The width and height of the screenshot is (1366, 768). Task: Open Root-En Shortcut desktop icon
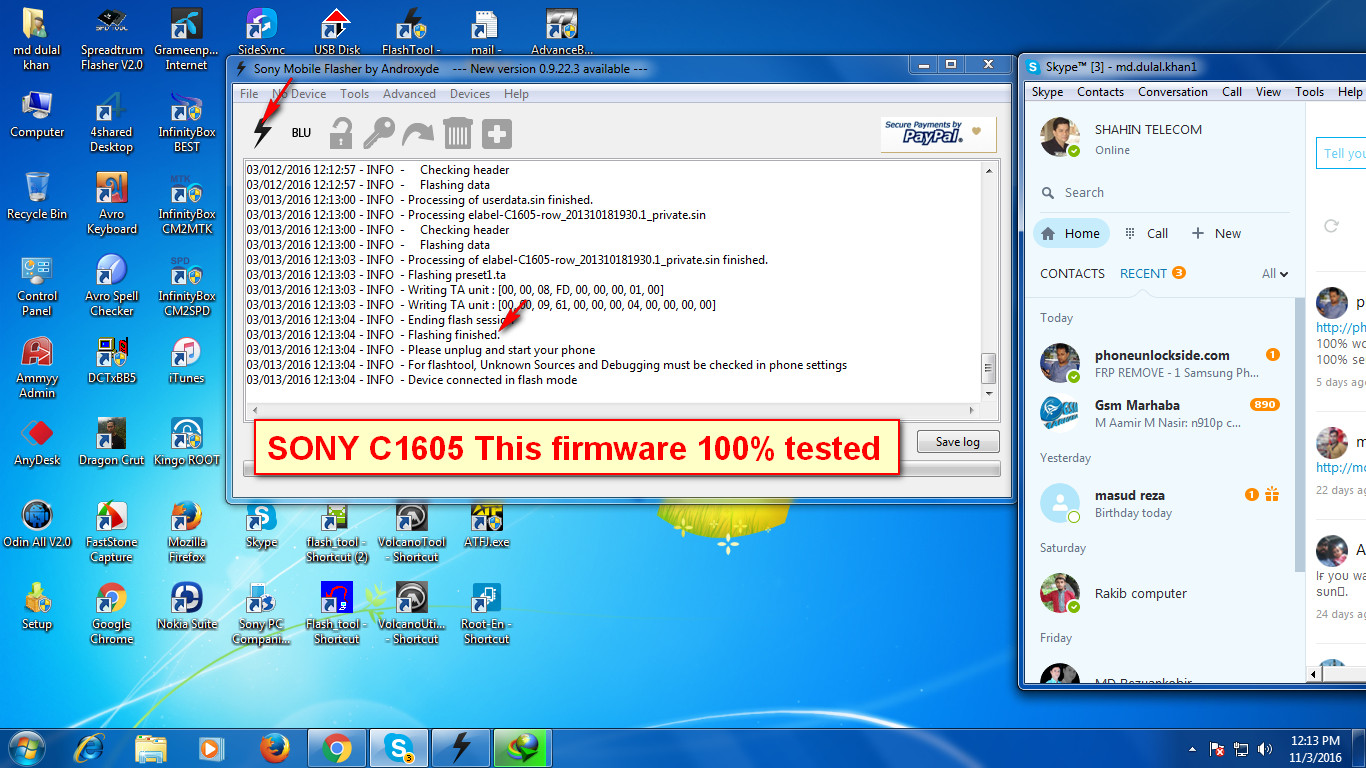coord(487,615)
